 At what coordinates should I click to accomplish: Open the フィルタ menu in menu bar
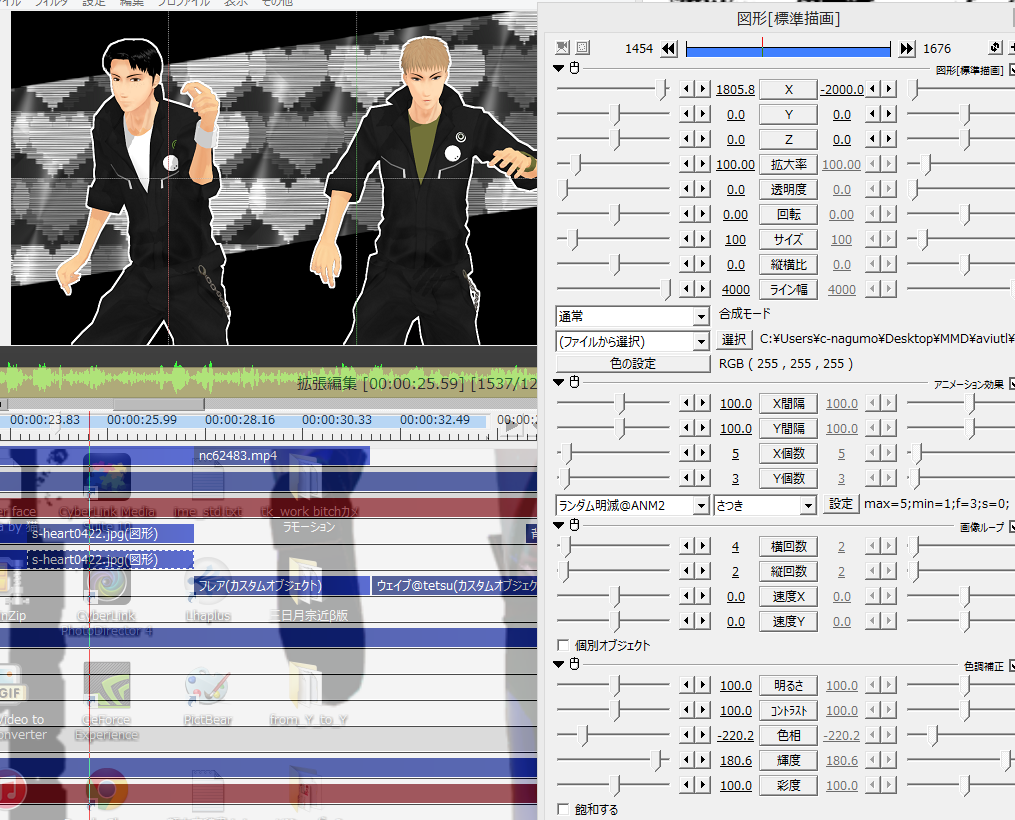click(x=51, y=3)
